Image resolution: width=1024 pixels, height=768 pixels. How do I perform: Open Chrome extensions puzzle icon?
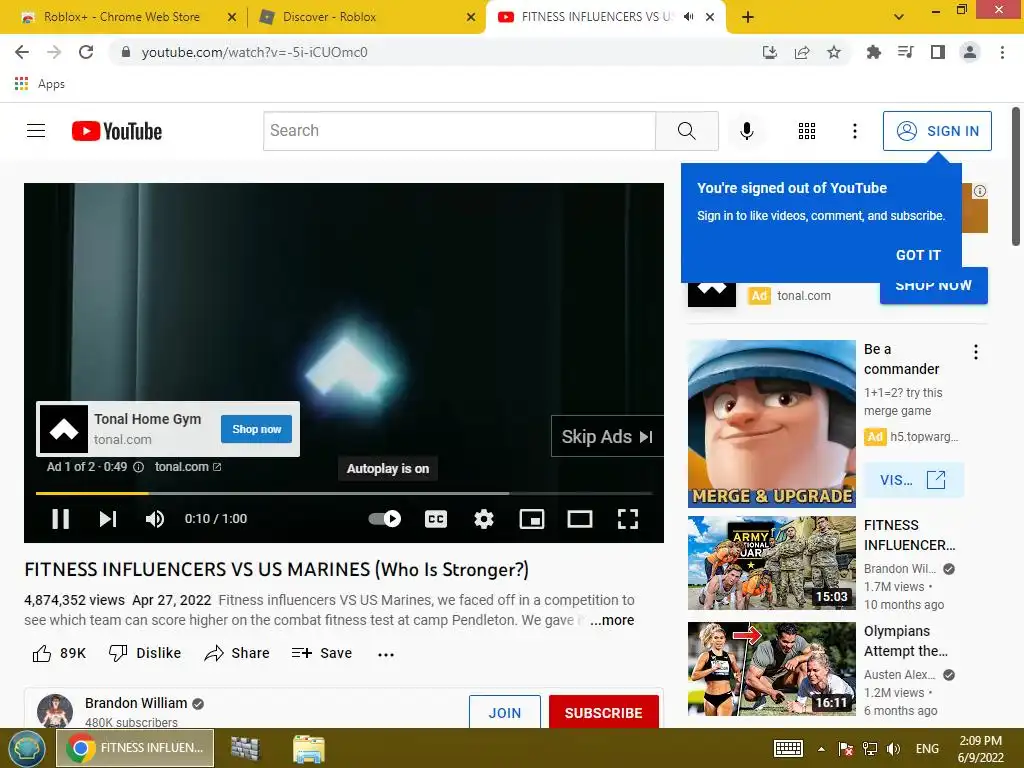[x=874, y=52]
